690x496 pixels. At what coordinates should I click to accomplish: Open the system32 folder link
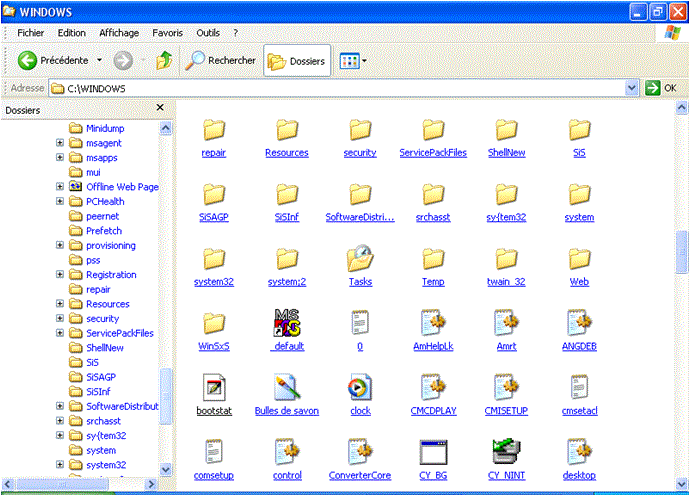click(x=214, y=282)
